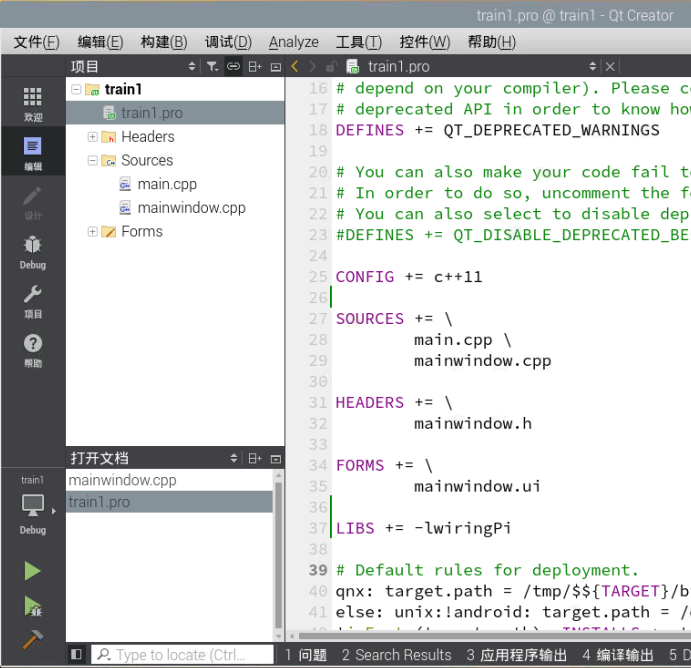Start debugging with the debug-run button
Image resolution: width=691 pixels, height=668 pixels.
tap(32, 606)
